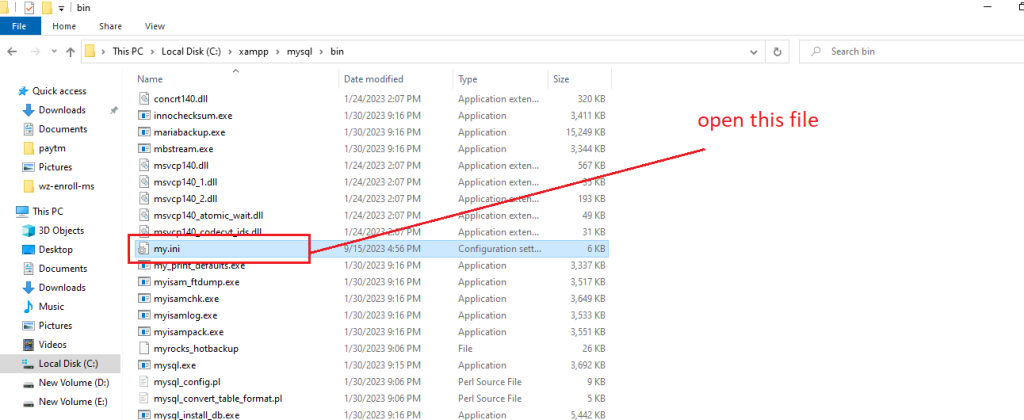
Task: Select Local Disk (C:) in navigation pane
Action: click(69, 364)
